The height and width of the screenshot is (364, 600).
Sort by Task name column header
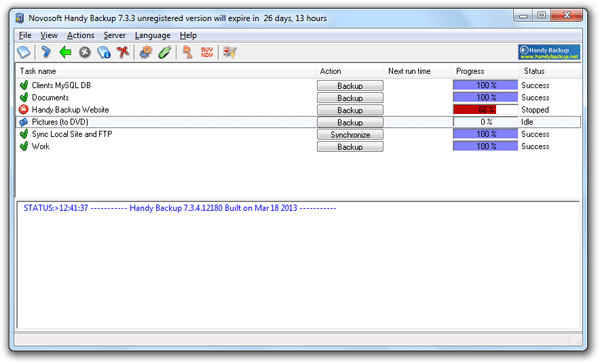pos(166,71)
